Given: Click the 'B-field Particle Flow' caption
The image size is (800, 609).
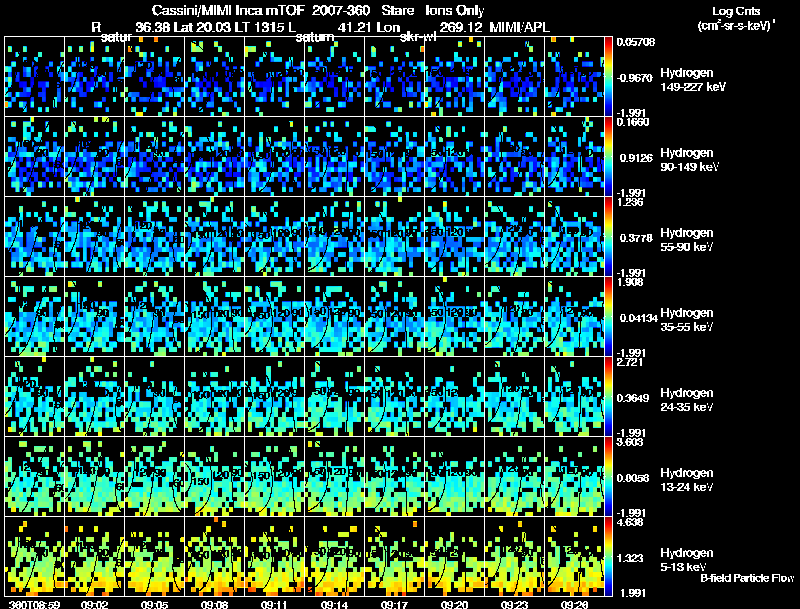Looking at the screenshot, I should pyautogui.click(x=747, y=578).
